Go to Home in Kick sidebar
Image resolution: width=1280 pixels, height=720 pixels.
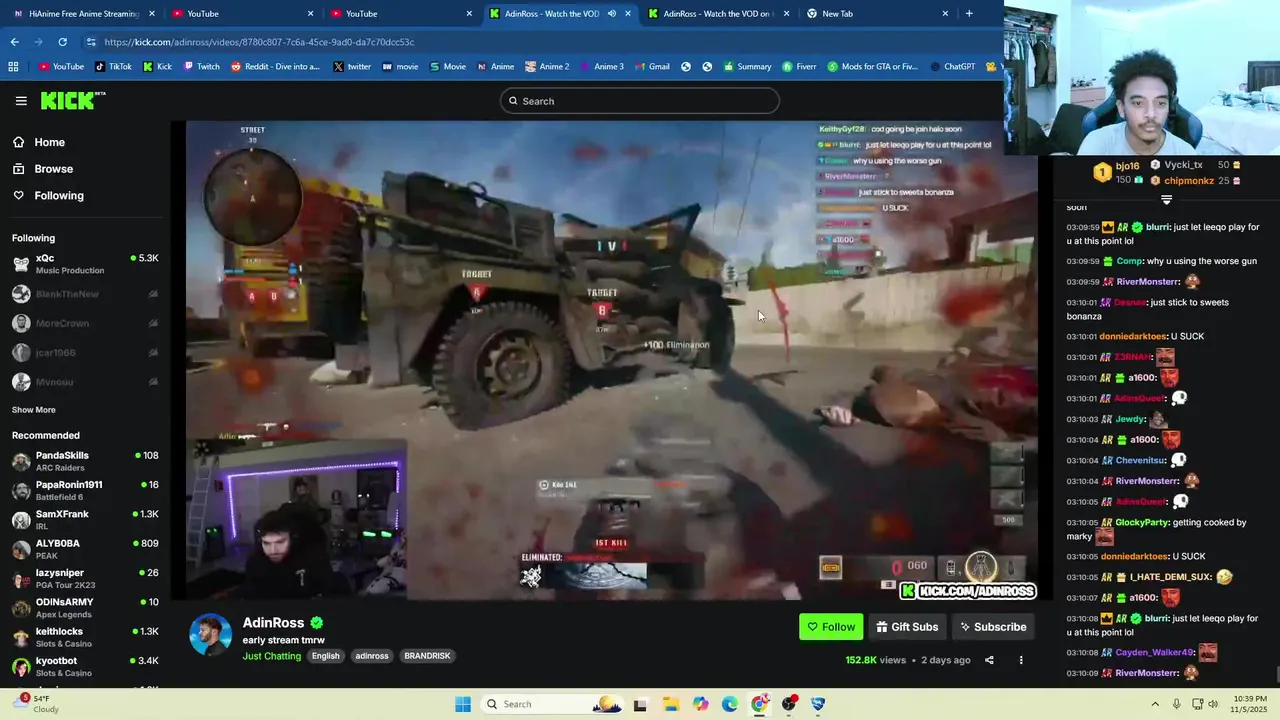39,142
